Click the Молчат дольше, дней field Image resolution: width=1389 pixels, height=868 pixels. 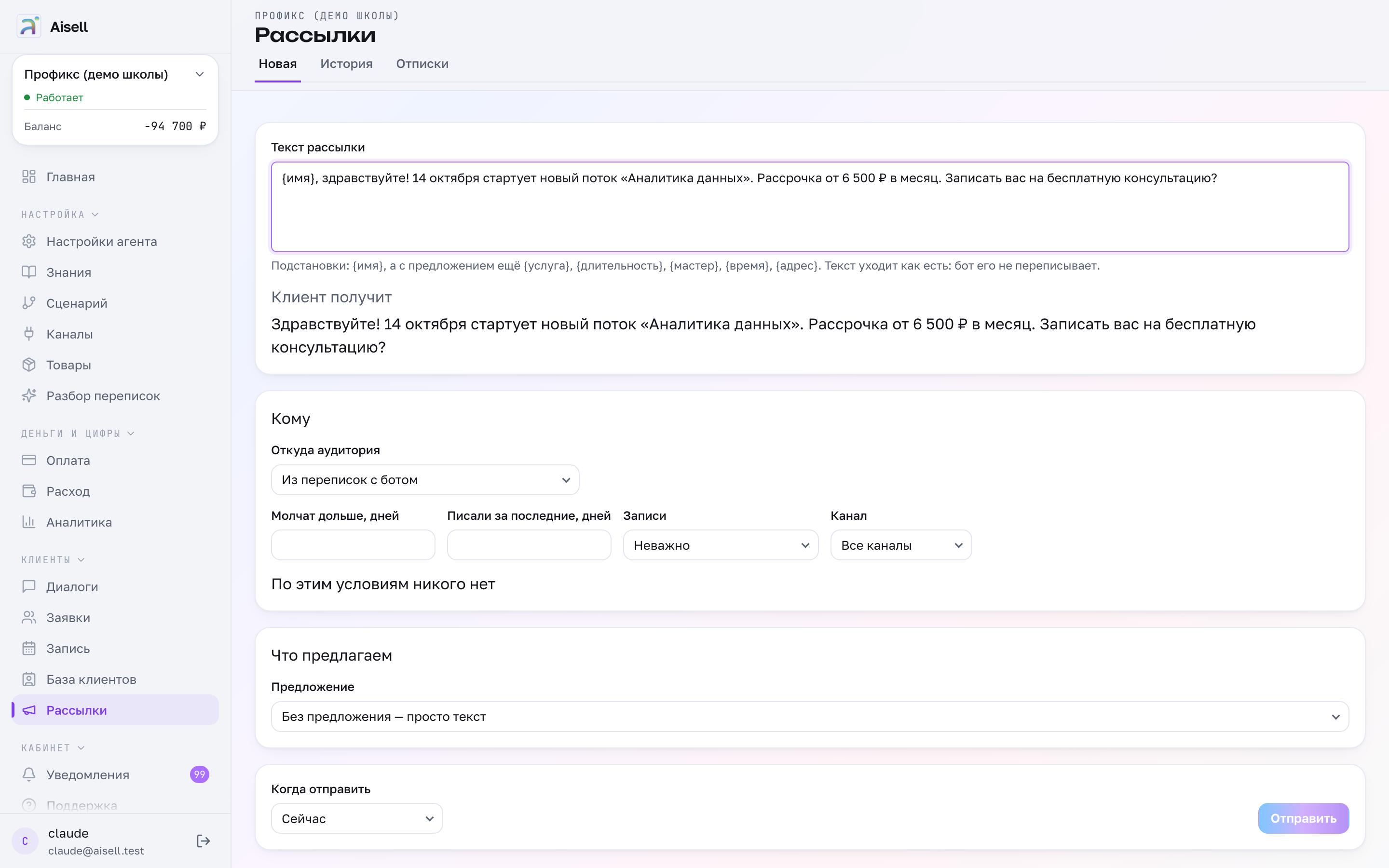pyautogui.click(x=353, y=545)
